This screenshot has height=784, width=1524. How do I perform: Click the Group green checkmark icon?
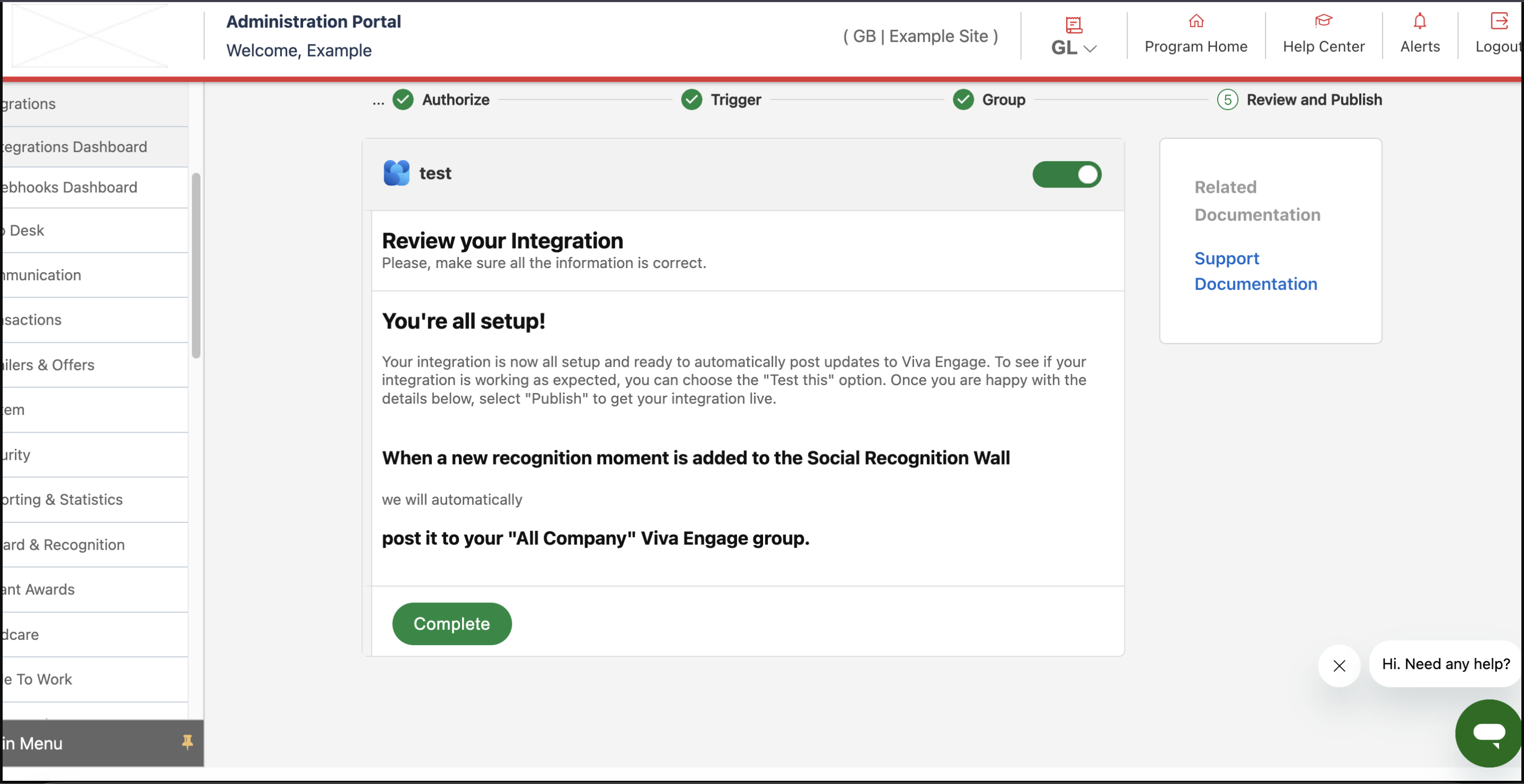pyautogui.click(x=962, y=100)
